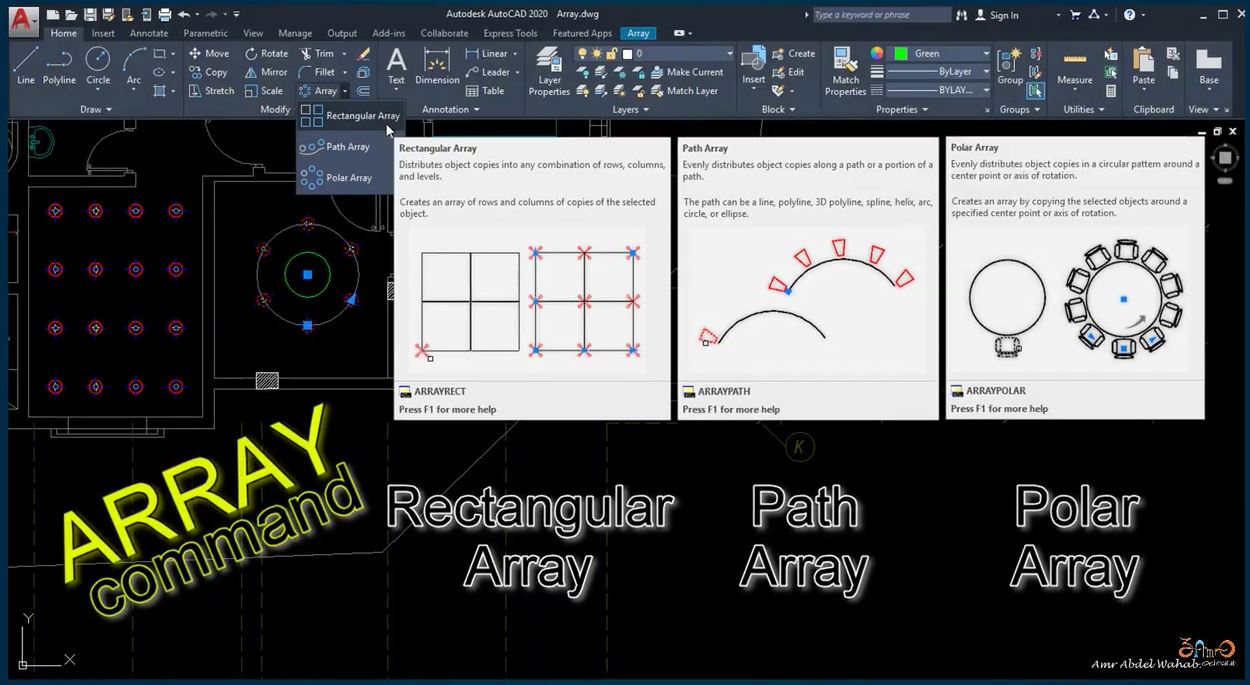Click the Mirror tool
1250x685 pixels.
click(266, 72)
